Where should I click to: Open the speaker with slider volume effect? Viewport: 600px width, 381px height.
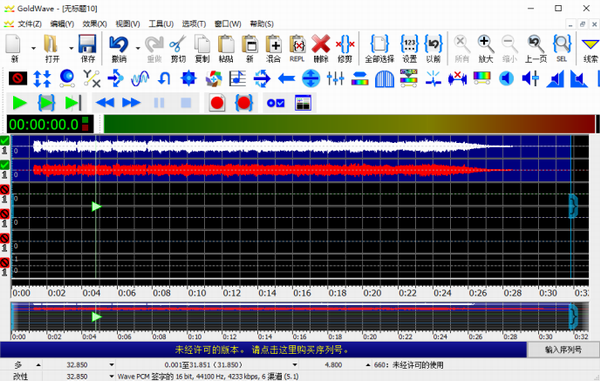pos(530,78)
